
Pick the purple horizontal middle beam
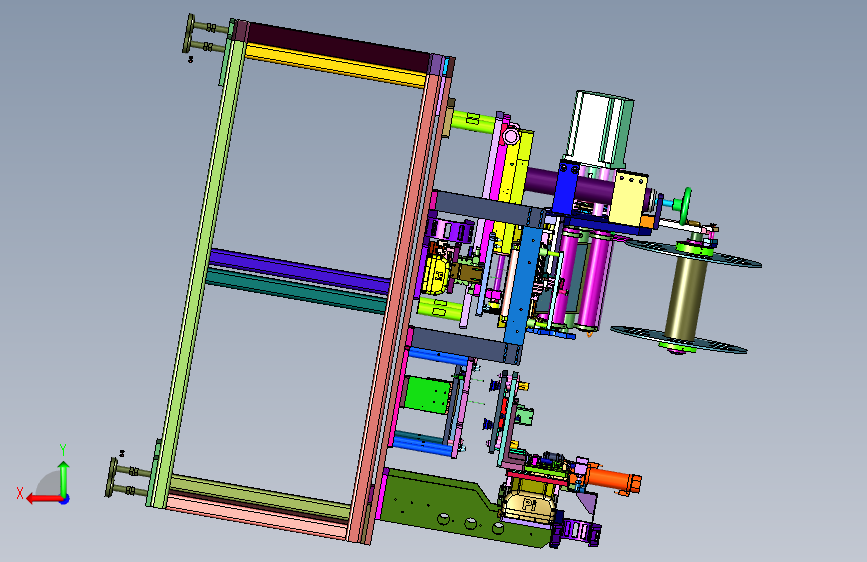(300, 270)
